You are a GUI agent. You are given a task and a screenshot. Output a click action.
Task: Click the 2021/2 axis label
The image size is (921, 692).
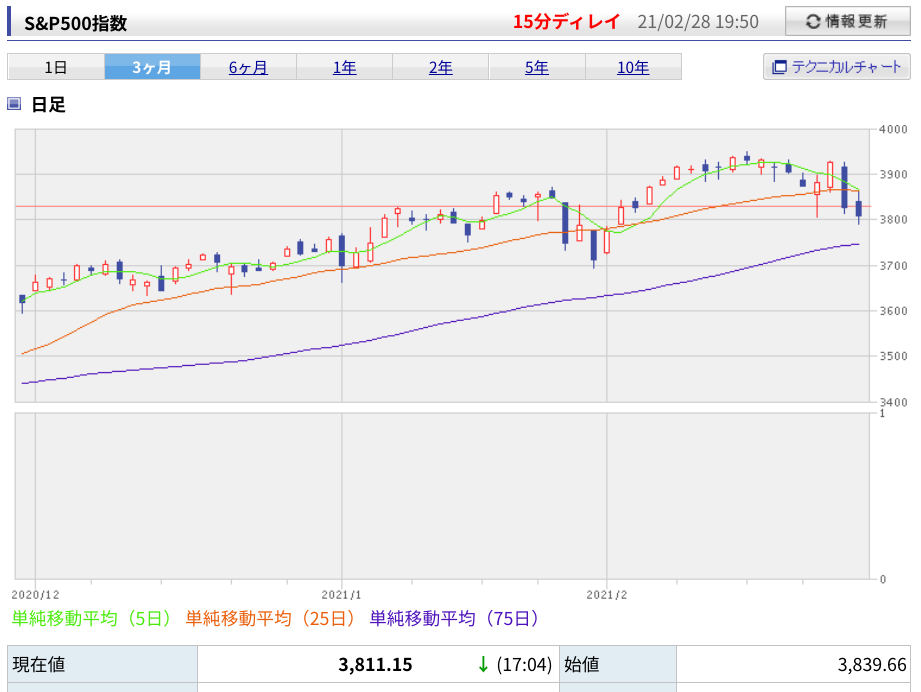click(x=607, y=594)
